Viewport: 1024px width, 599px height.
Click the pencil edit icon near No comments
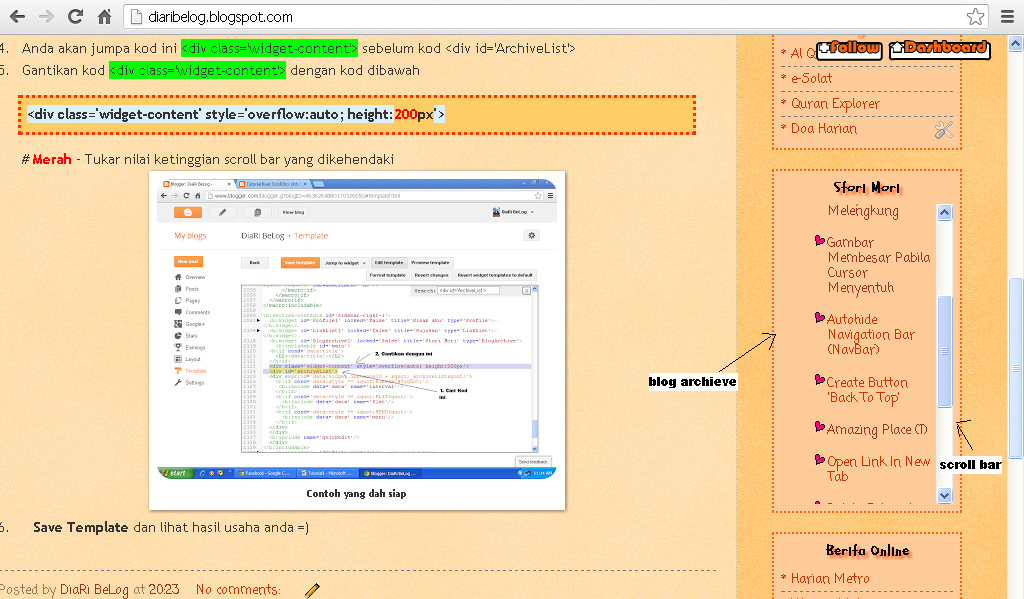pyautogui.click(x=310, y=589)
